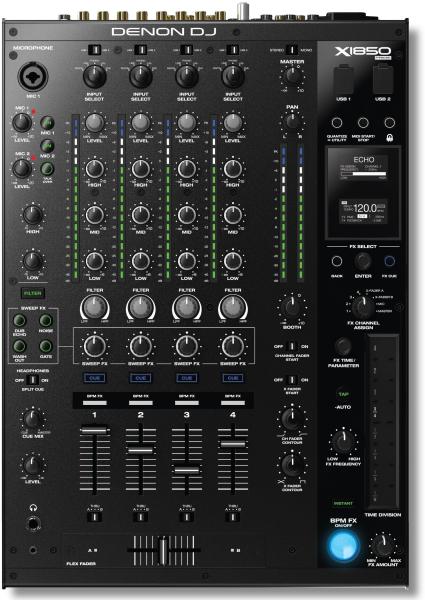This screenshot has width=425, height=600.
Task: Click the FX CUE button
Action: (389, 261)
